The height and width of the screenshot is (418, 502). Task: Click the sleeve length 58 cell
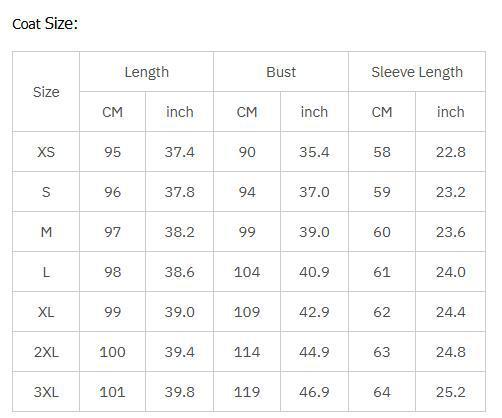(x=382, y=152)
